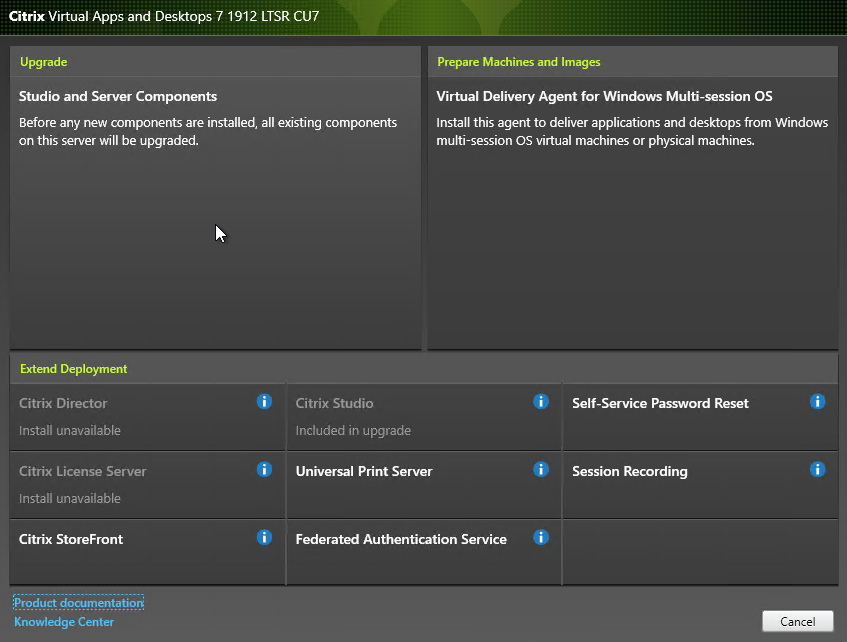Screen dimensions: 847x642
Task: Cancel the installer
Action: point(797,621)
